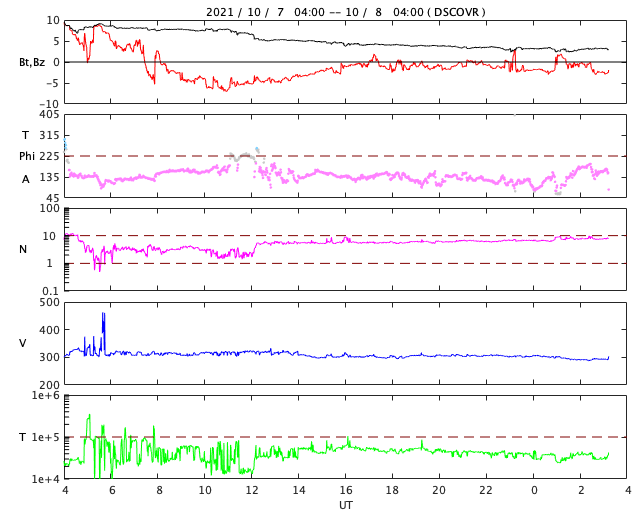640x512 pixels.
Task: Click the '300' tick in velocity panel
Action: coord(49,357)
